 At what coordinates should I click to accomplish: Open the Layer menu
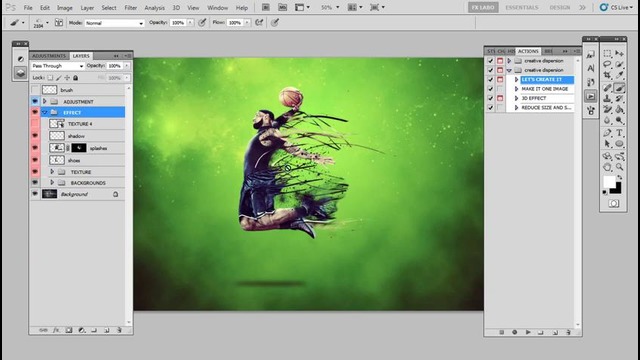(x=87, y=8)
